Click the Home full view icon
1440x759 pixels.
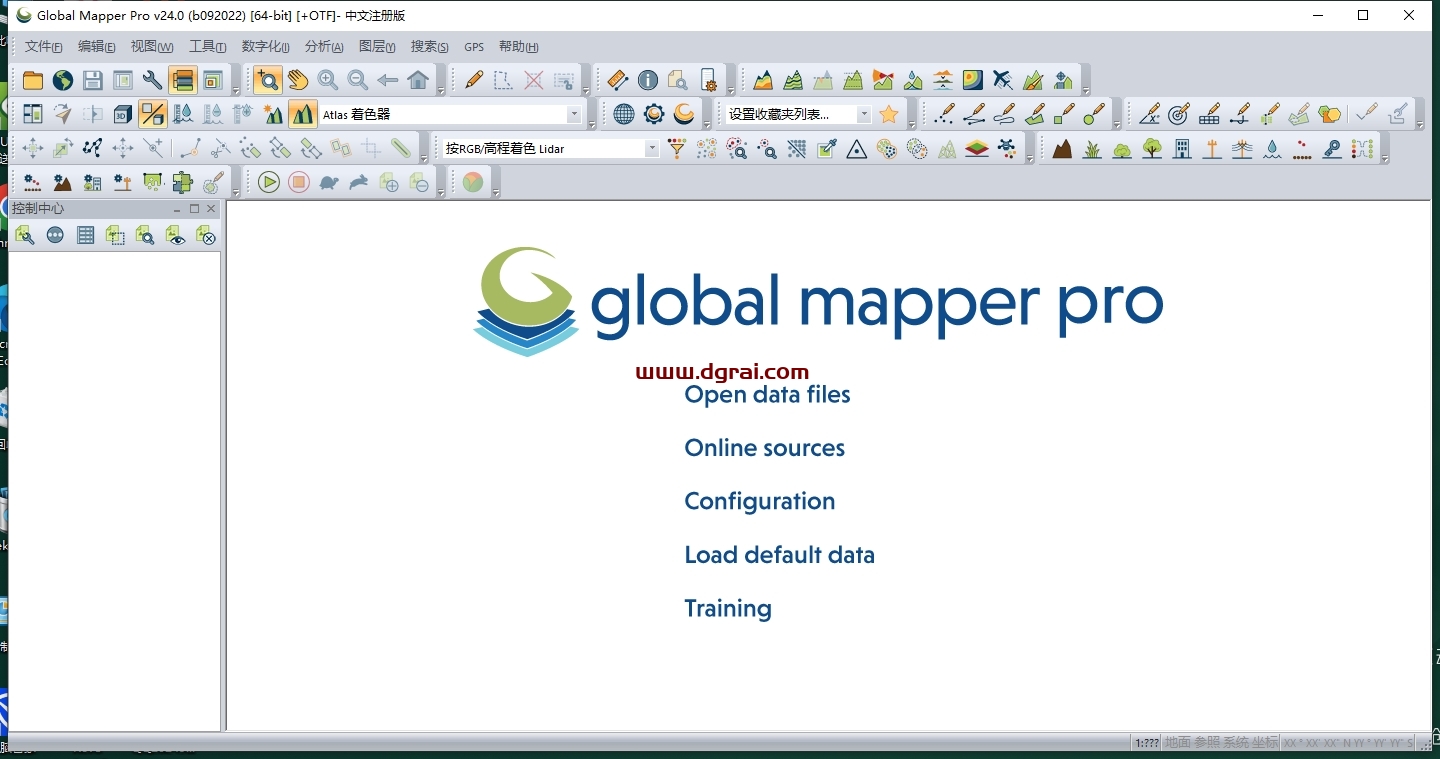tap(418, 80)
